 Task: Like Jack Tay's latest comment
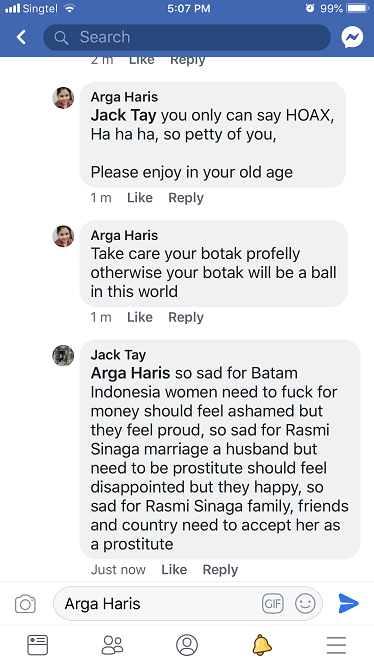click(174, 570)
